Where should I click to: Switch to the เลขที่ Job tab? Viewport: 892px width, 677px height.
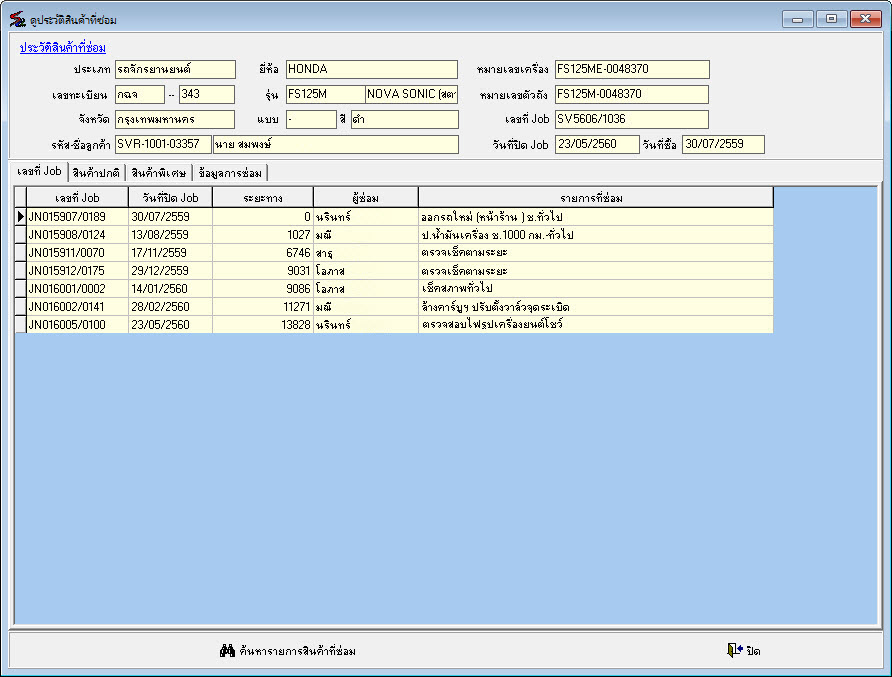click(x=39, y=171)
